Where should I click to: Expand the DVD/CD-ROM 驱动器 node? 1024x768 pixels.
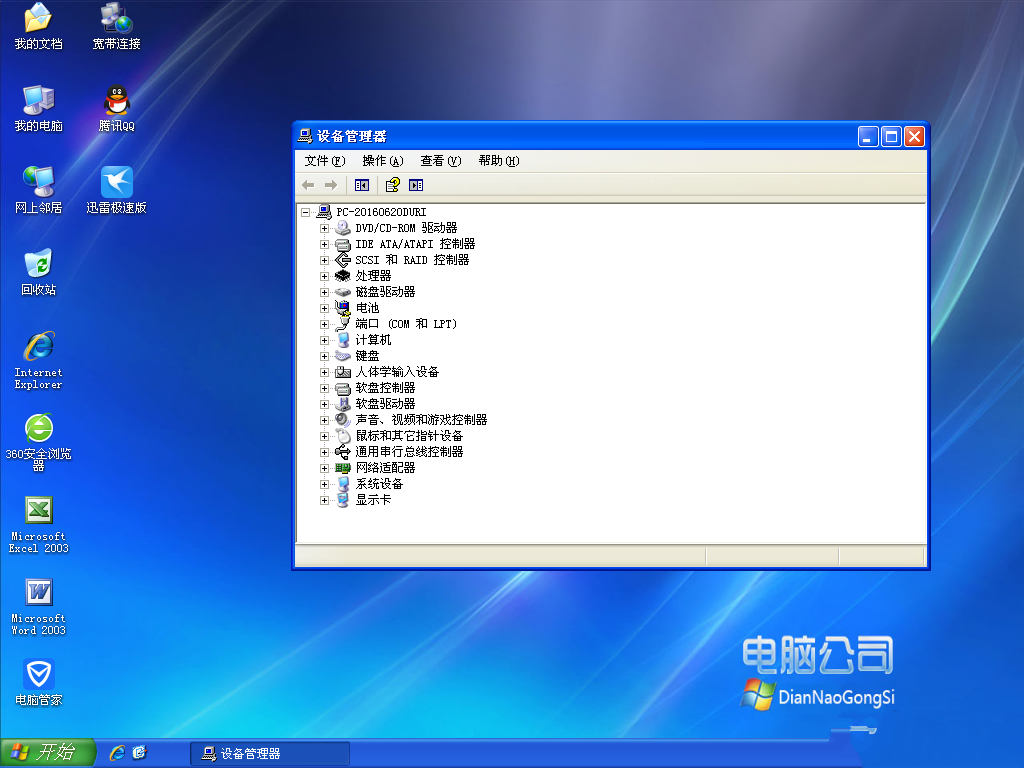324,229
